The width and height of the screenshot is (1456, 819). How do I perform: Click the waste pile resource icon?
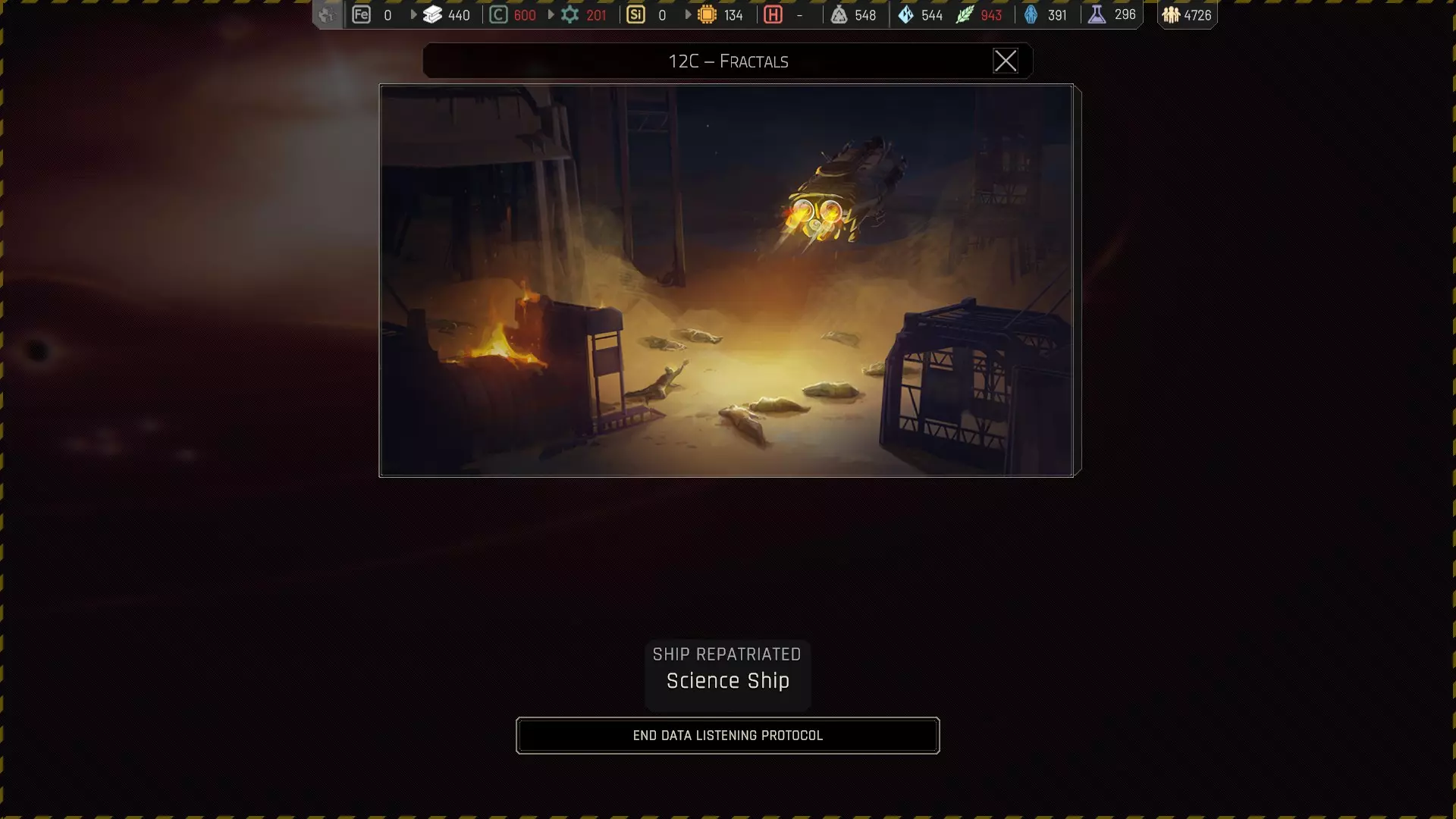pyautogui.click(x=839, y=14)
